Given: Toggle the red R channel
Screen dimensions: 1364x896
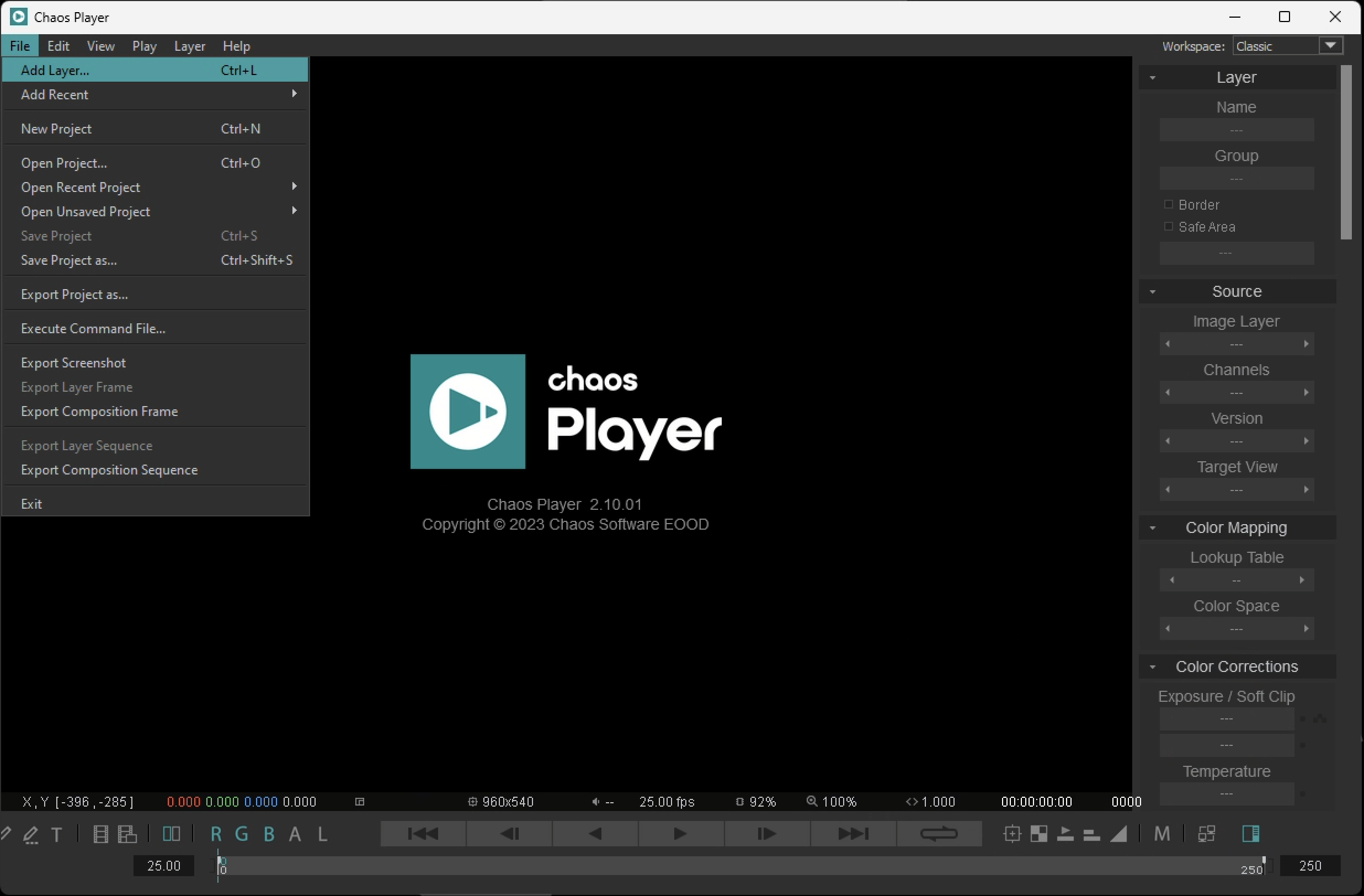Looking at the screenshot, I should (216, 834).
